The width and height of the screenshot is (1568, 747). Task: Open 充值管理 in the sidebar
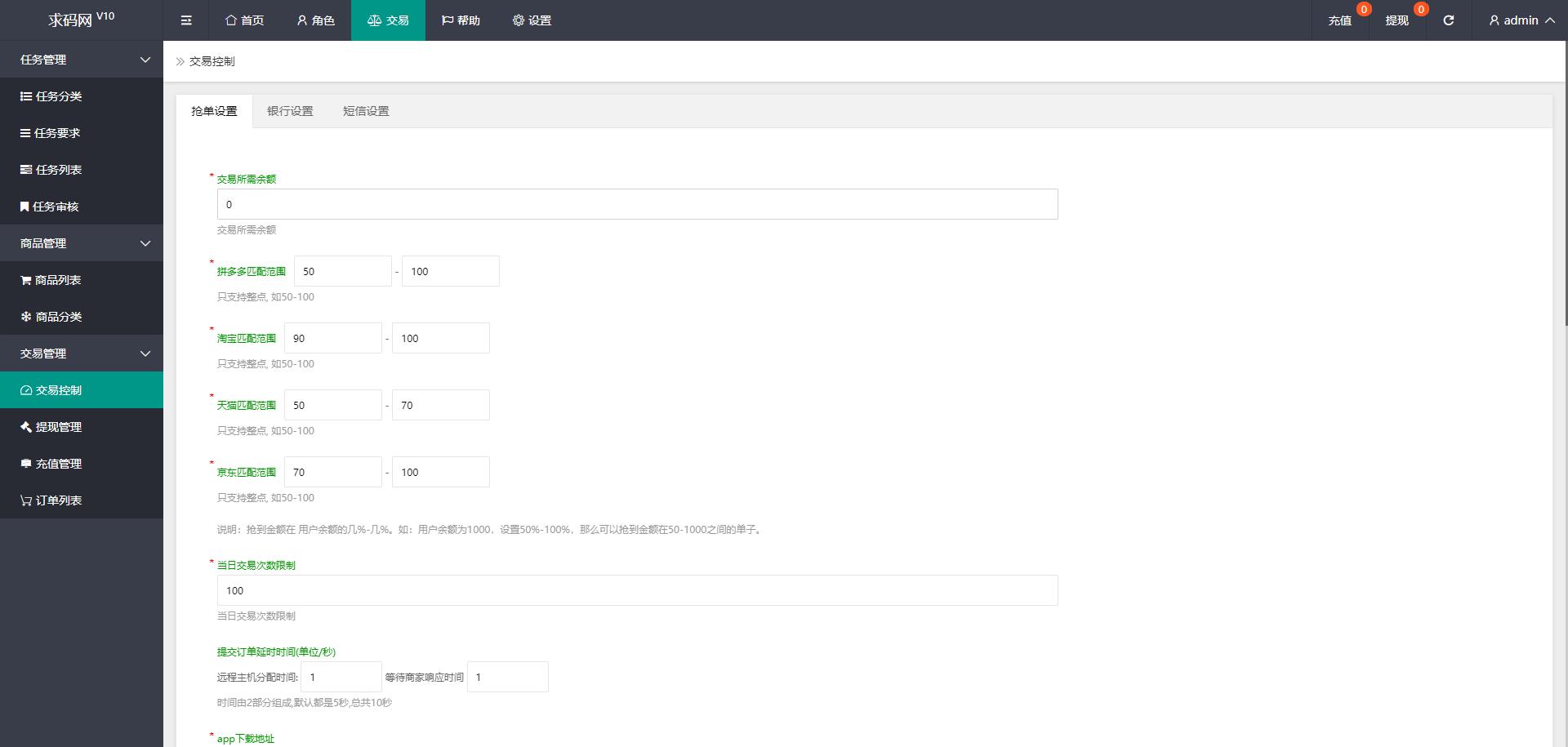(x=82, y=464)
